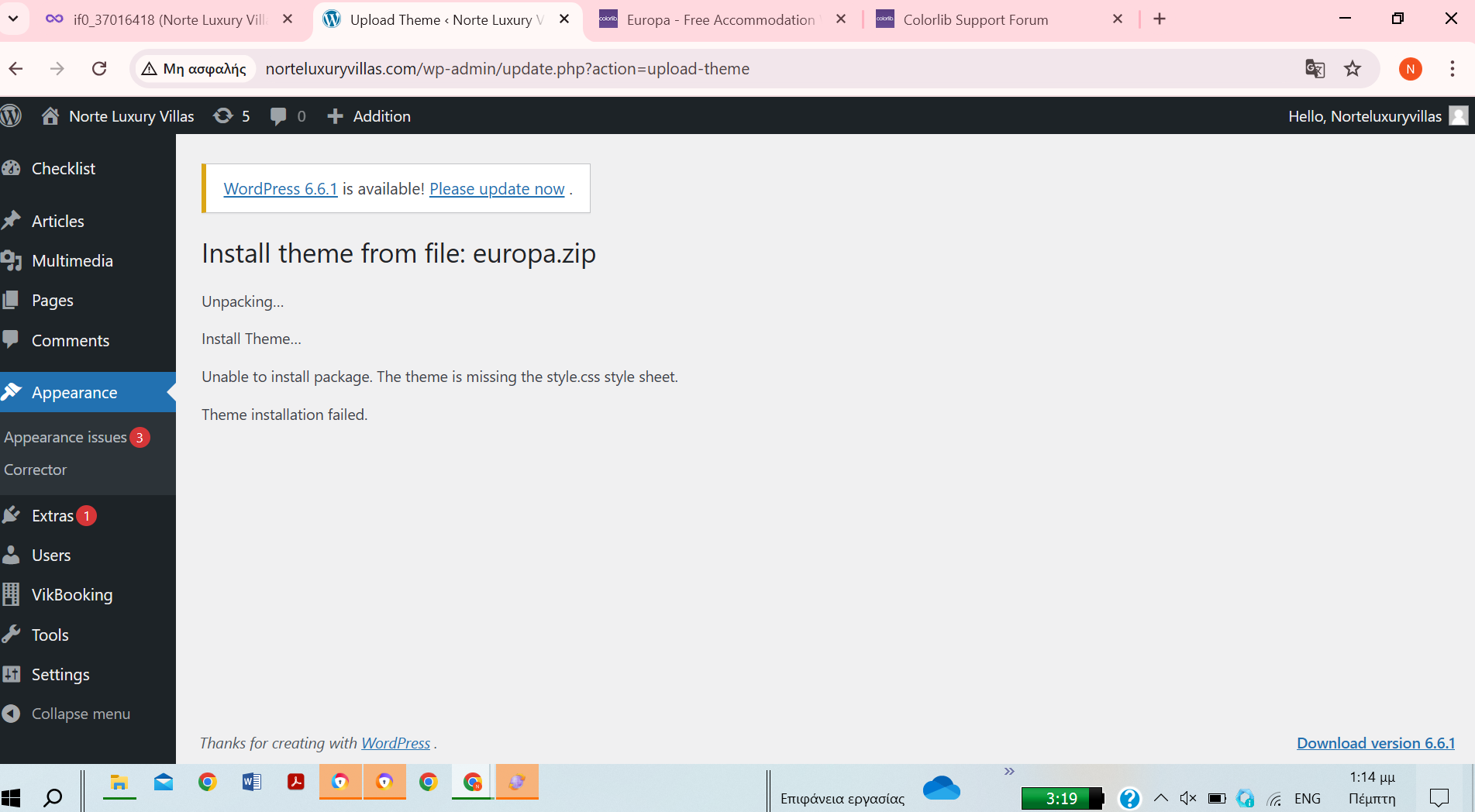The height and width of the screenshot is (812, 1475).
Task: Open the Chrome three-dot menu
Action: [x=1453, y=68]
